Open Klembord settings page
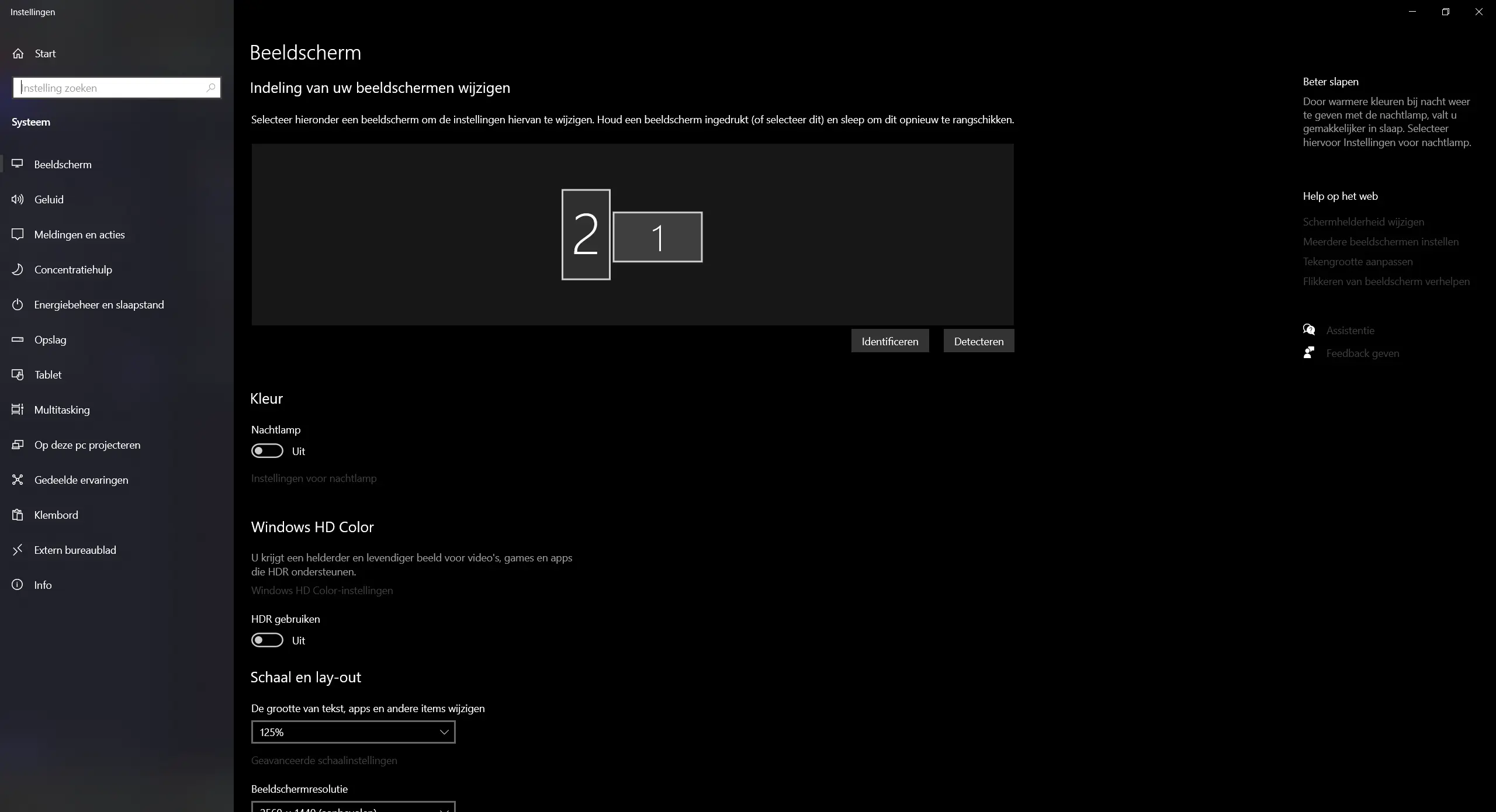 [117, 515]
